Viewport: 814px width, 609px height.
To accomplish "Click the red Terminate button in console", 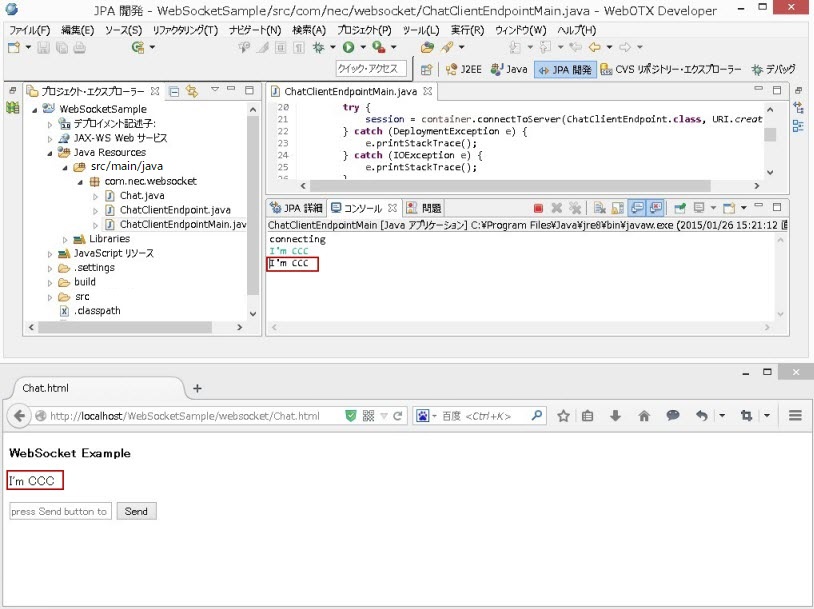I will (538, 208).
